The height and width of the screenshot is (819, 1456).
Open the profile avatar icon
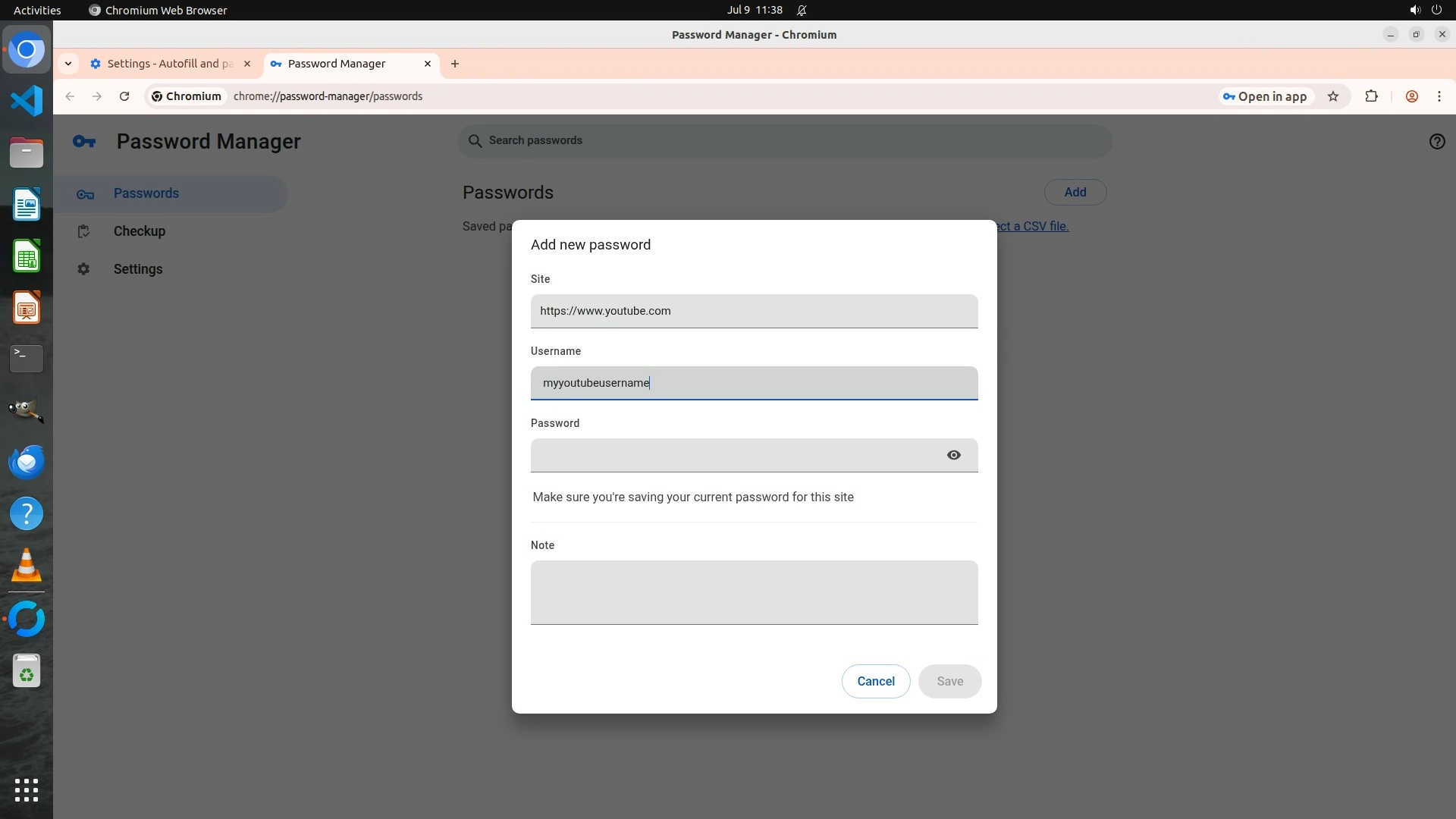click(x=1411, y=96)
